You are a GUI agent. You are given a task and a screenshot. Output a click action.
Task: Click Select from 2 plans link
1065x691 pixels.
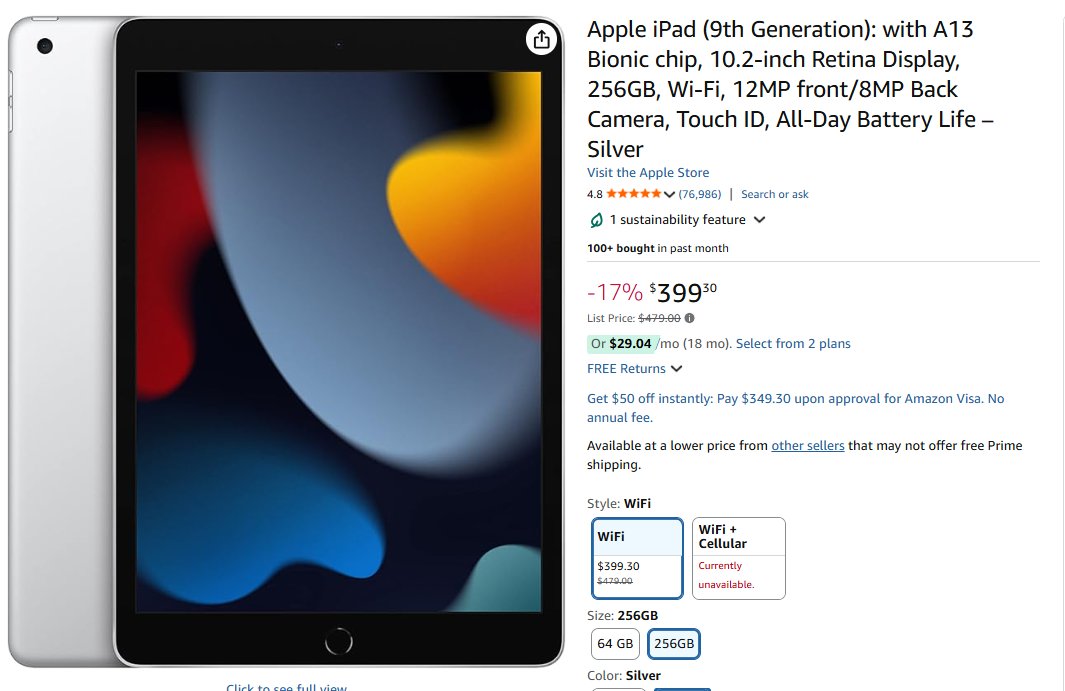[793, 344]
